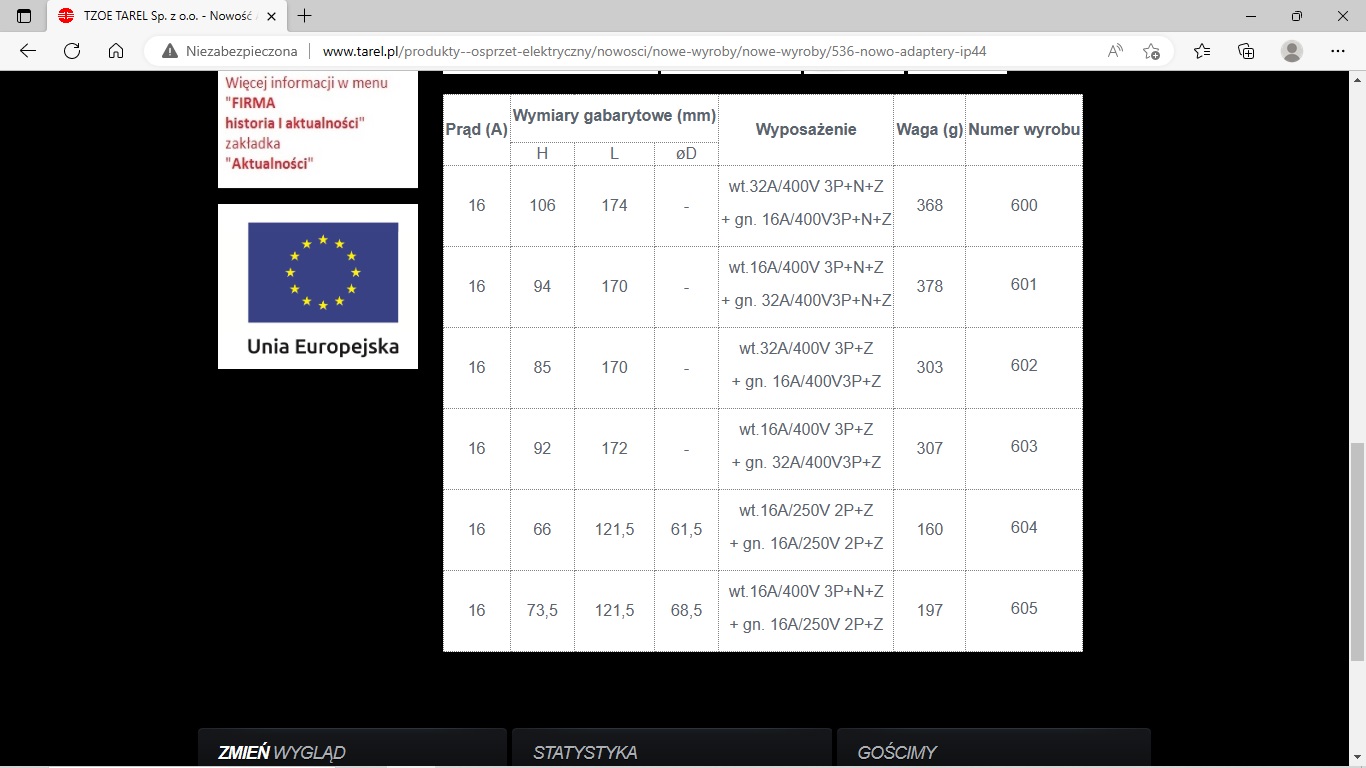This screenshot has height=768, width=1366.
Task: Click the GOŚCIMY panel header
Action: [897, 752]
